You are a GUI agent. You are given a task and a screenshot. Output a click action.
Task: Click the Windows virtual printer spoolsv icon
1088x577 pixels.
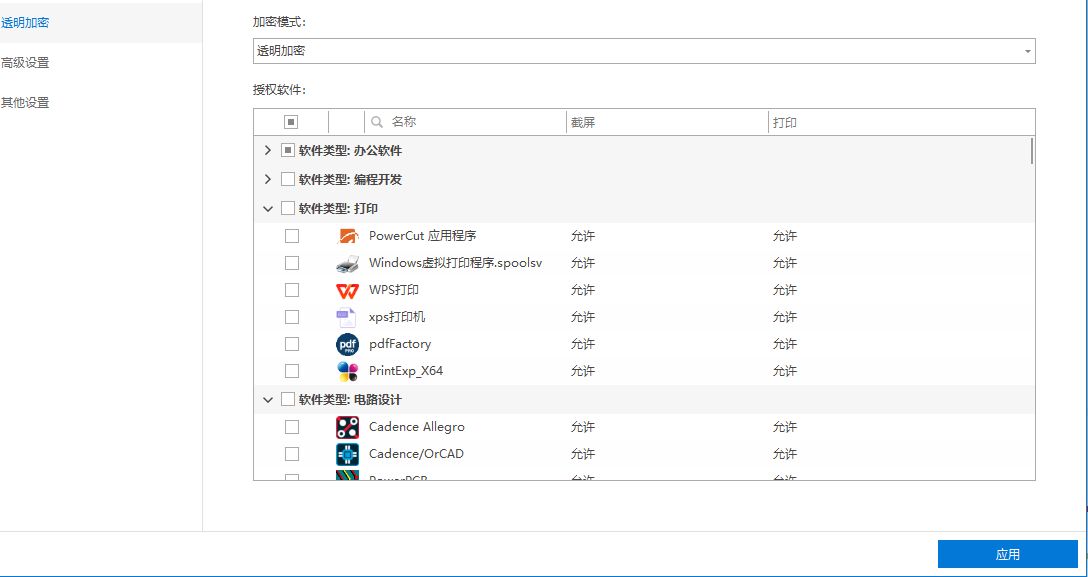347,263
